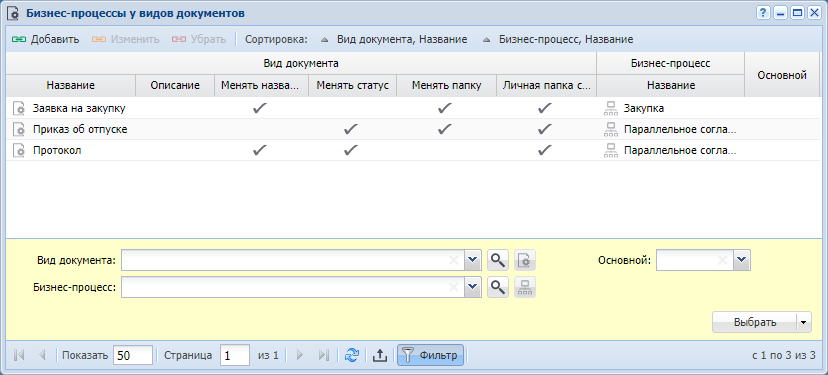
Task: Open arrow menu beside Выбрать
Action: [x=804, y=322]
